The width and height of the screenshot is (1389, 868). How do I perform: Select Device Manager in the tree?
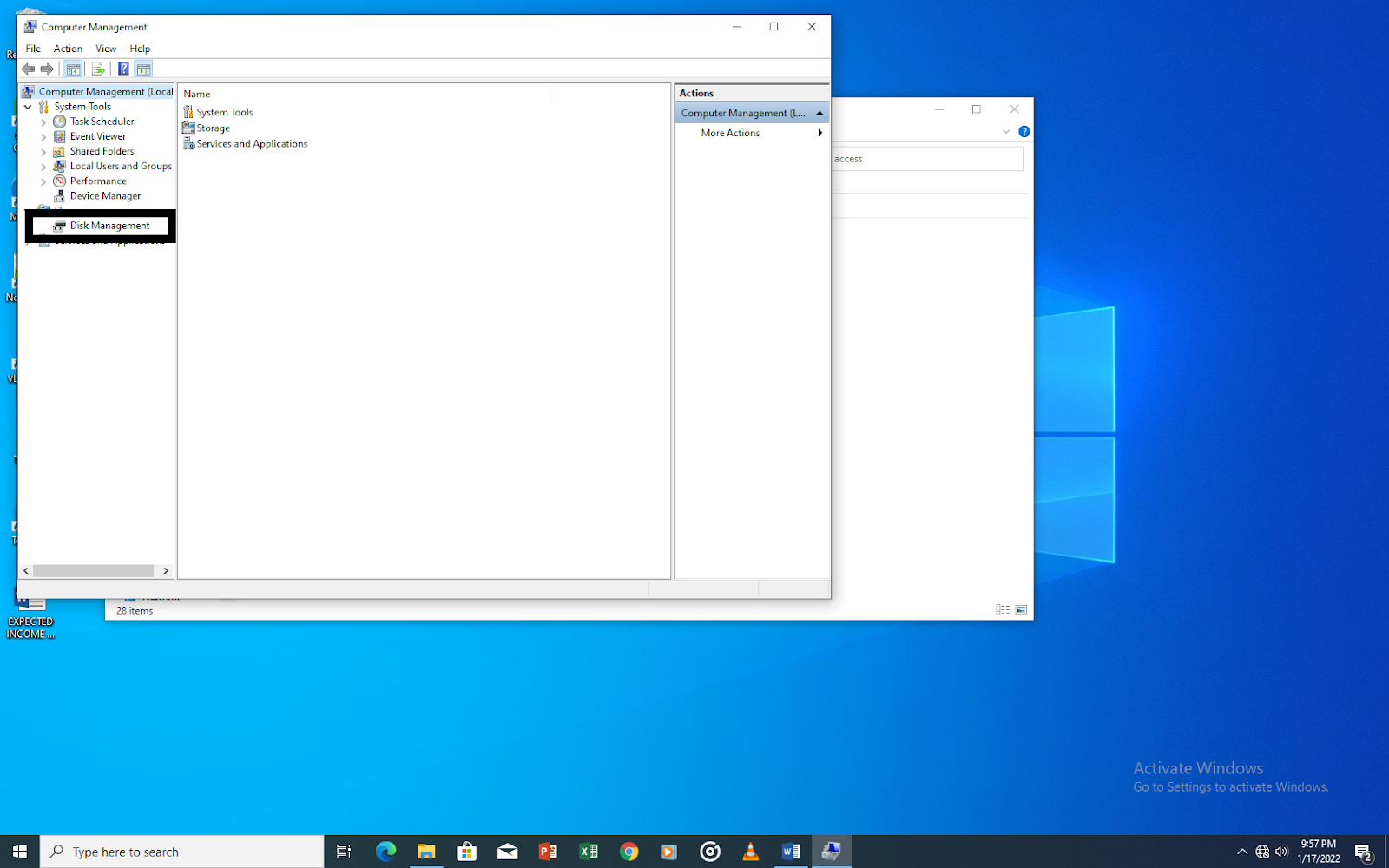pyautogui.click(x=105, y=196)
